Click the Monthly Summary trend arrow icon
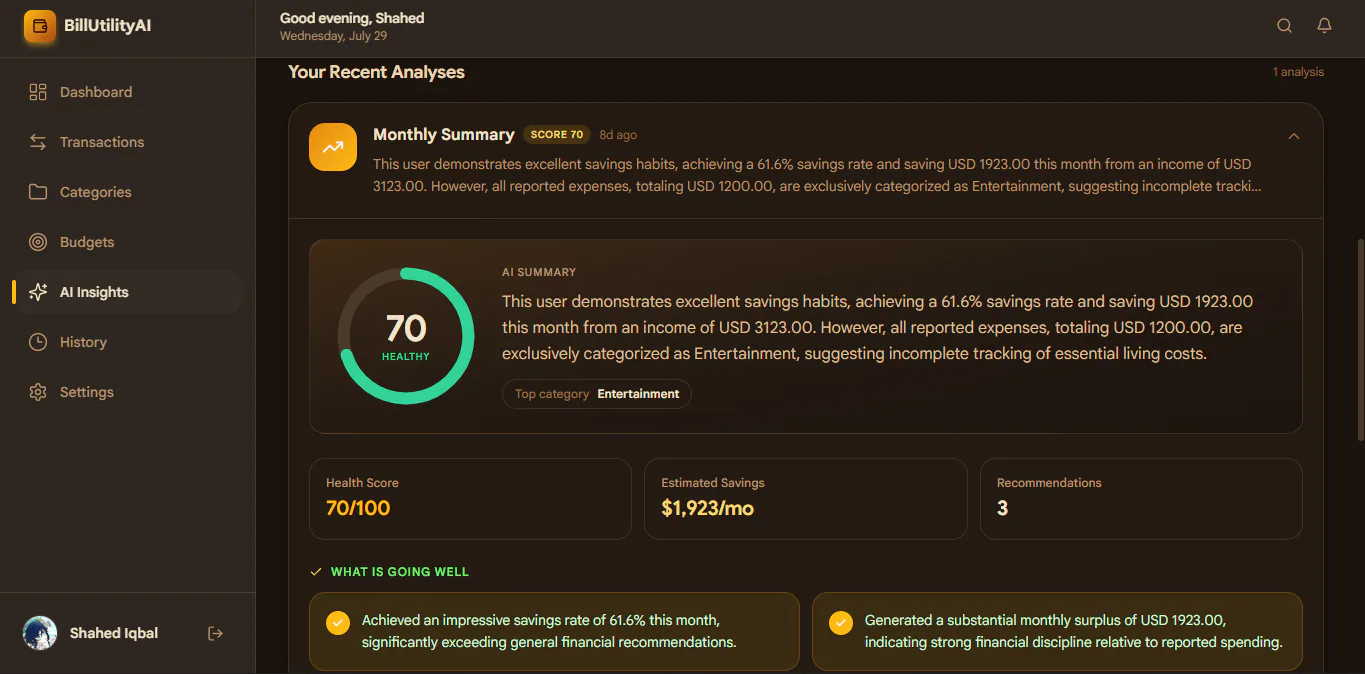Viewport: 1365px width, 674px height. [333, 147]
